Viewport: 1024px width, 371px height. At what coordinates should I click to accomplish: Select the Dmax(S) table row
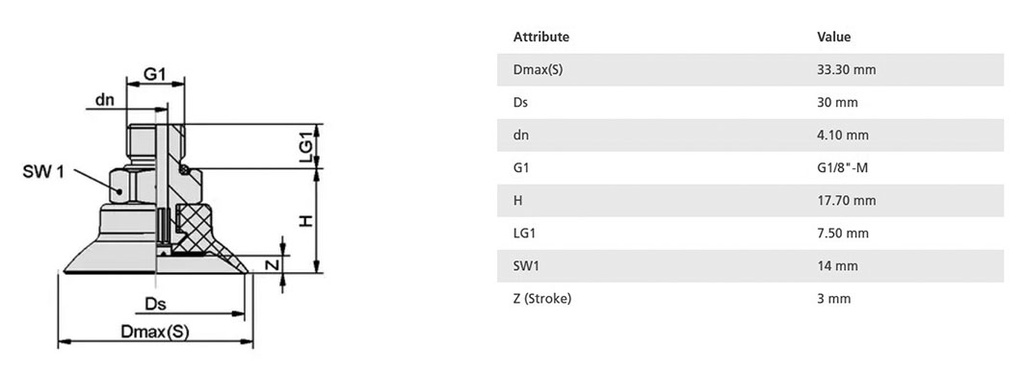point(750,70)
